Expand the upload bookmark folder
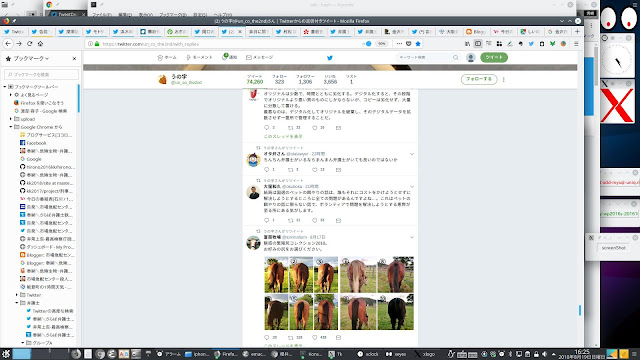 tap(11, 119)
